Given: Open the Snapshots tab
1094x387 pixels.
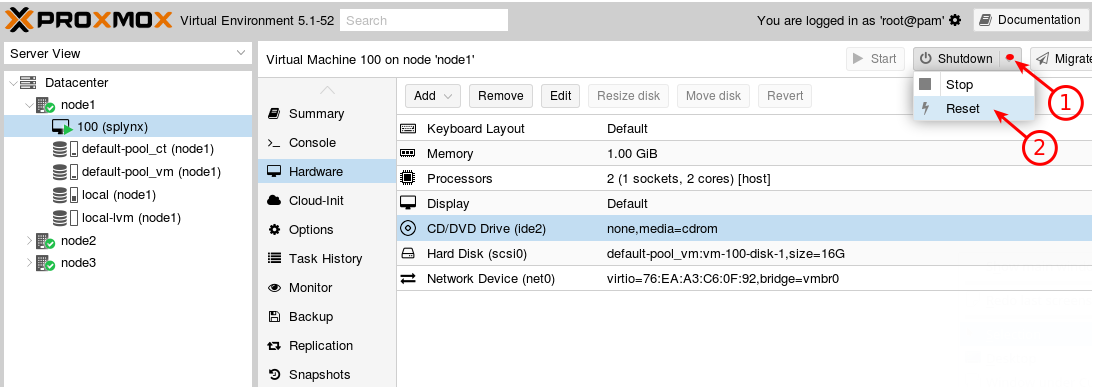Looking at the screenshot, I should 327,374.
